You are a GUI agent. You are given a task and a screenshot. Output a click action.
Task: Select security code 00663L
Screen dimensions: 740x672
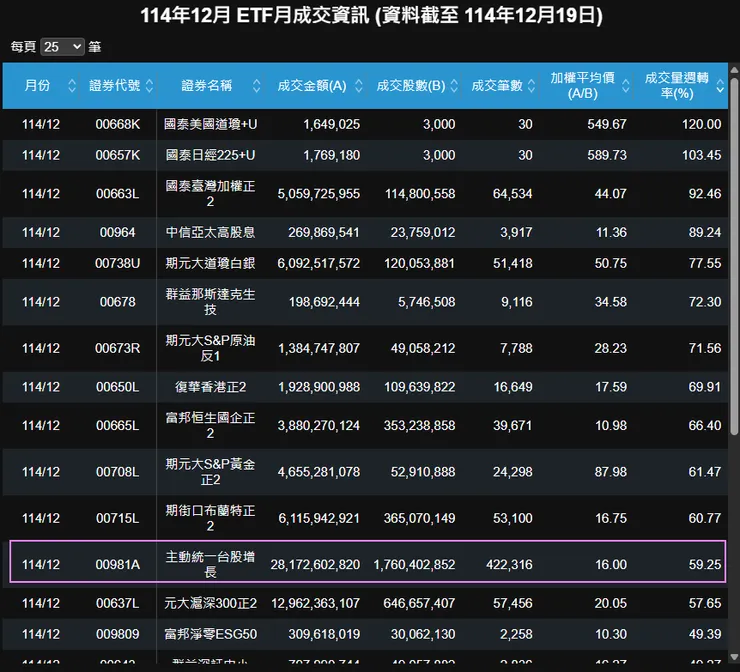(x=118, y=194)
